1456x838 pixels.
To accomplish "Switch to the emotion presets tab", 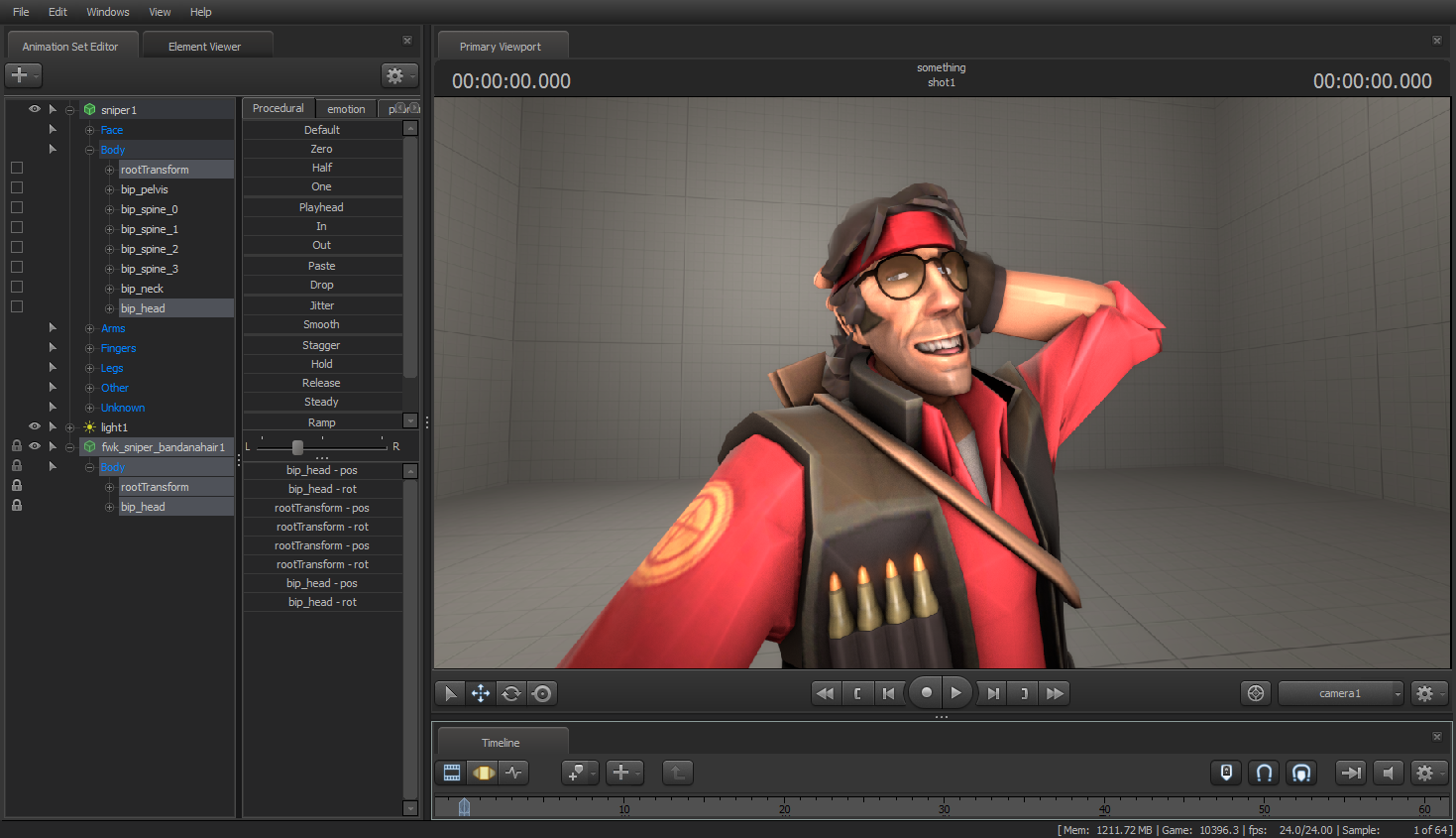I will click(x=347, y=109).
